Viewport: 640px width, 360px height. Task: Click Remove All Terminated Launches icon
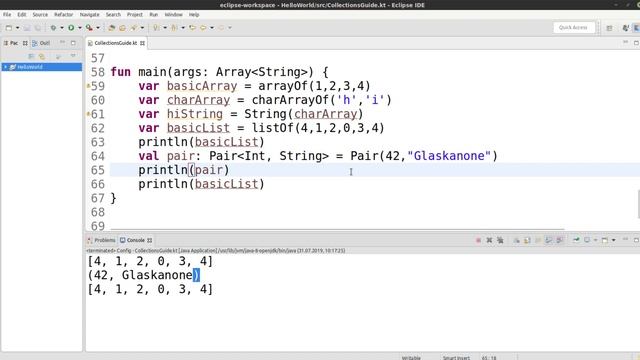[500, 240]
